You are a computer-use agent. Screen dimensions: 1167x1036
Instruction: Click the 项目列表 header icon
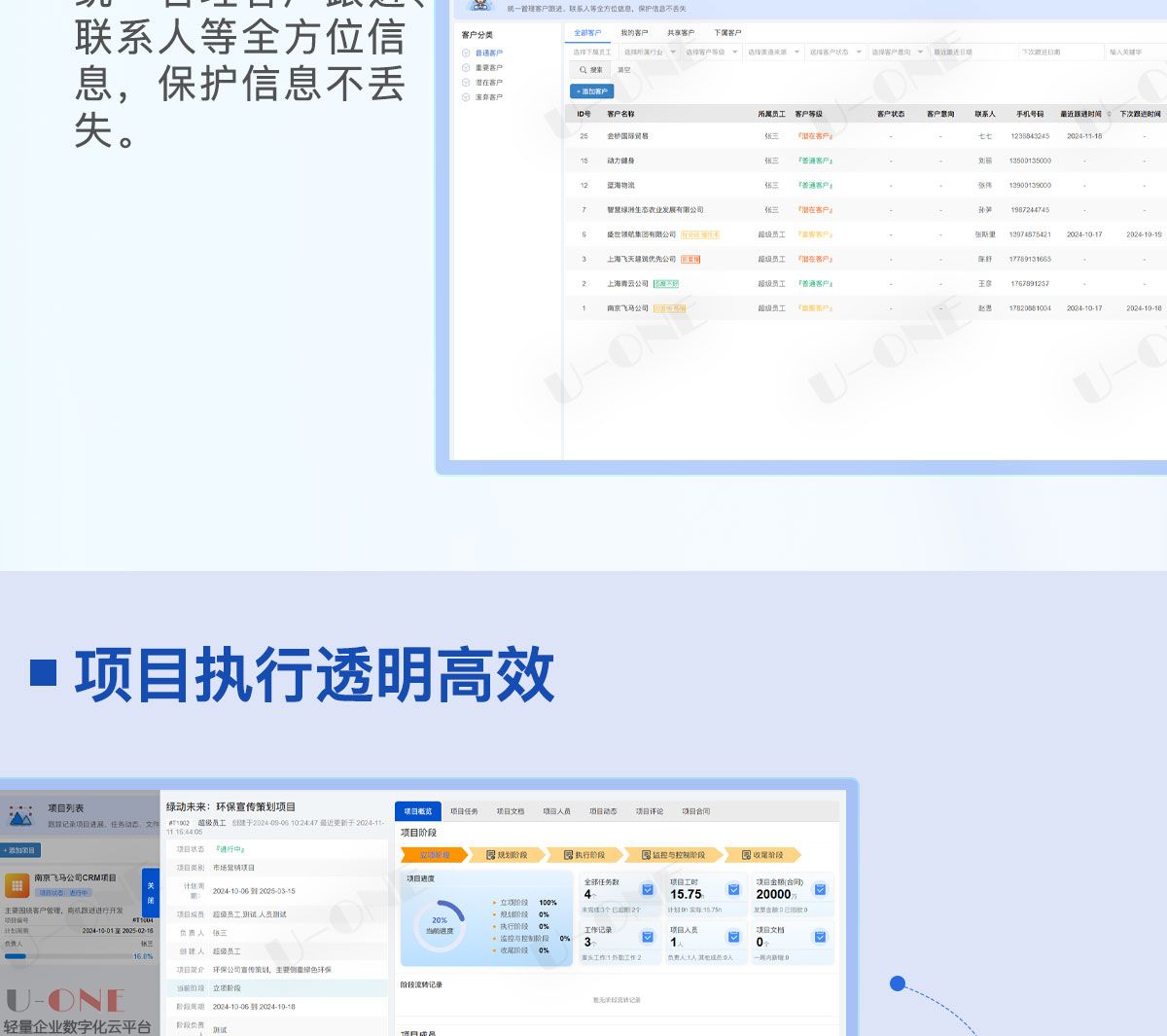[20, 815]
